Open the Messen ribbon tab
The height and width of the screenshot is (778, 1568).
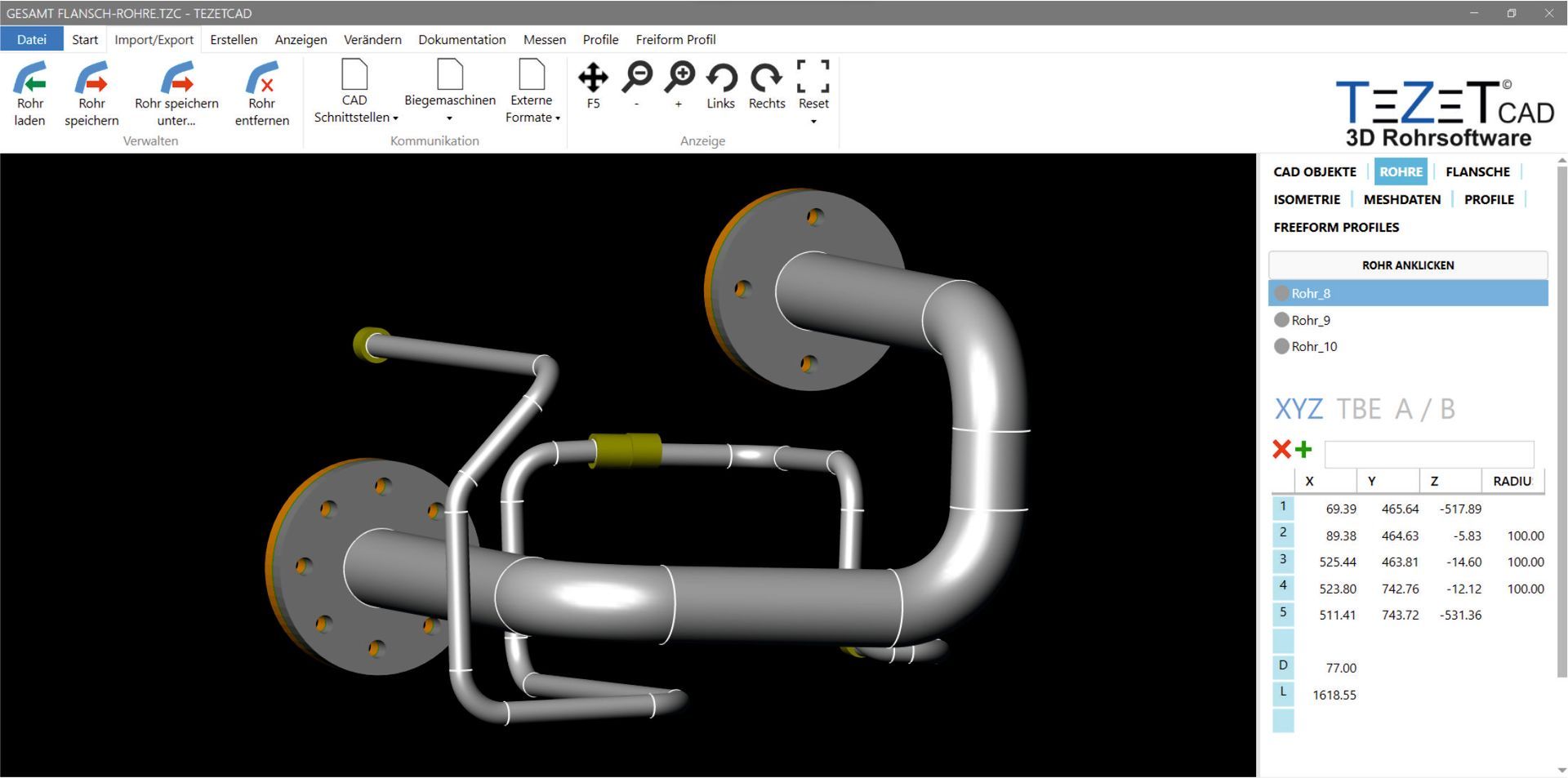point(544,39)
